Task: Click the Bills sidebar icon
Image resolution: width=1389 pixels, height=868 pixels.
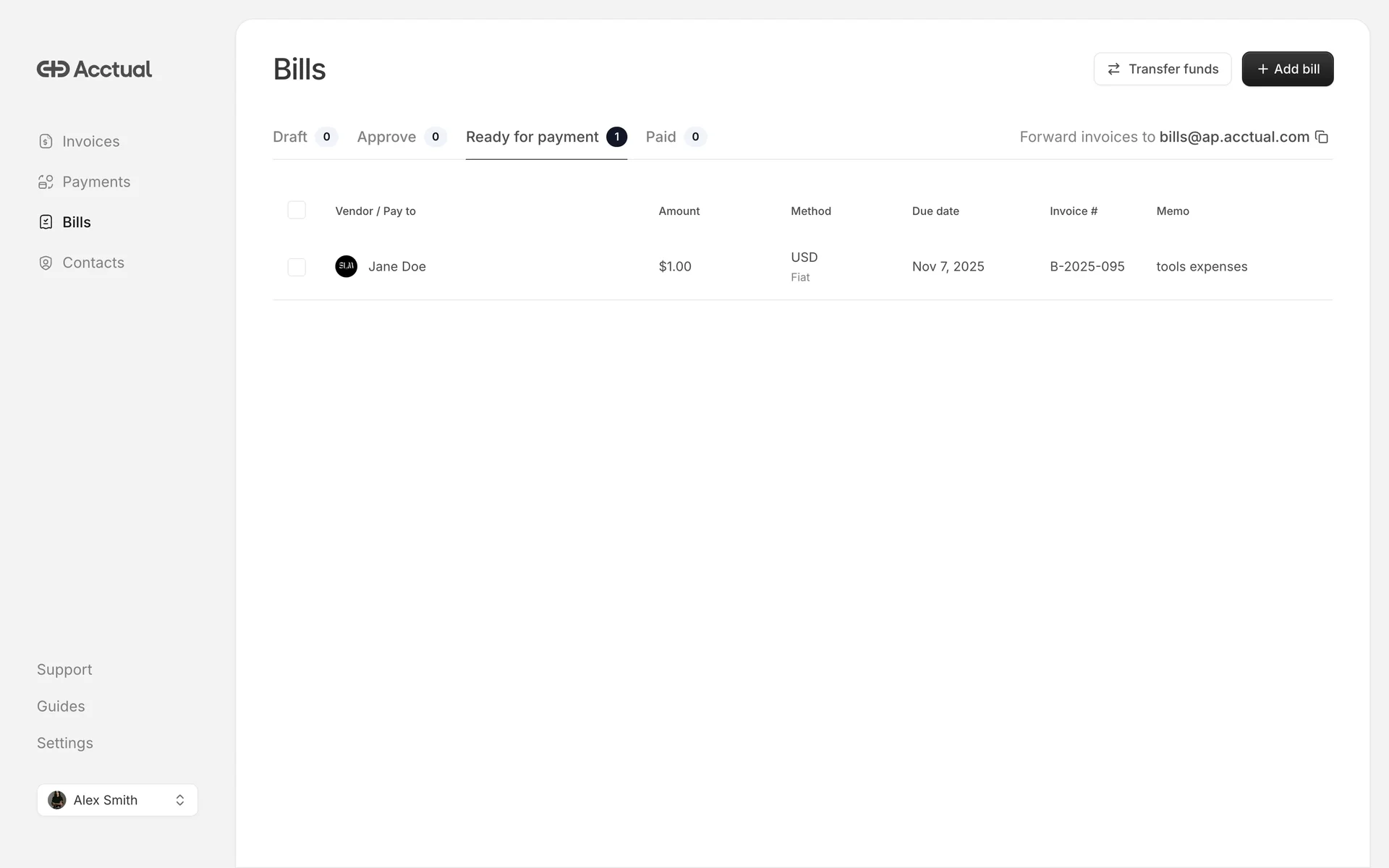Action: tap(46, 222)
